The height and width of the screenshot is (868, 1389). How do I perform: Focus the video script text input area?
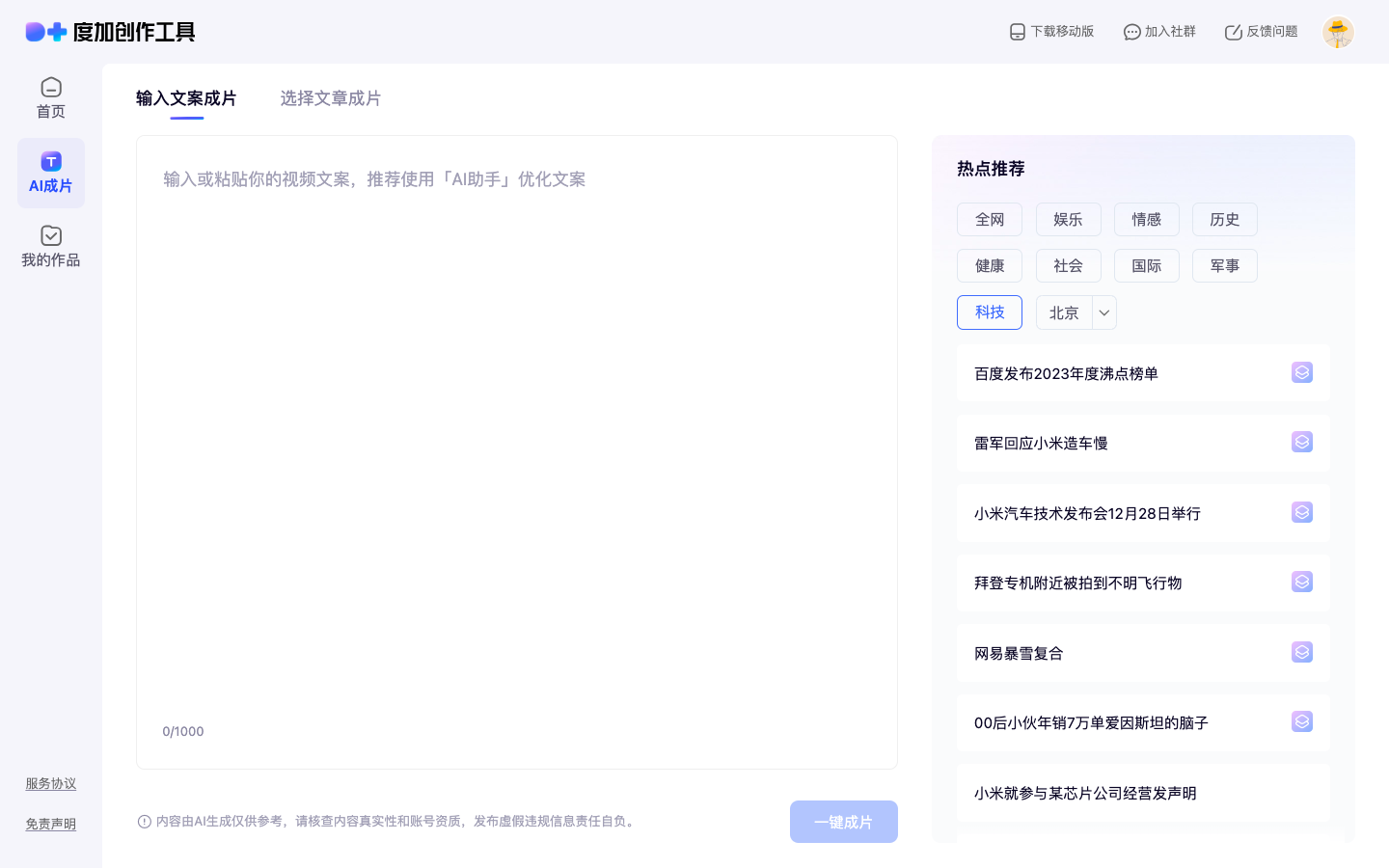pos(516,434)
